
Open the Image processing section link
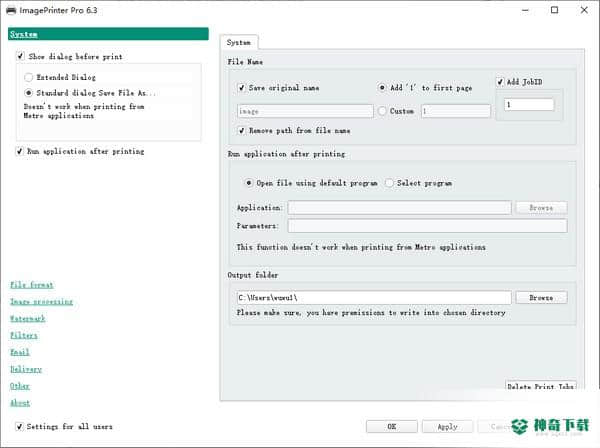click(41, 302)
